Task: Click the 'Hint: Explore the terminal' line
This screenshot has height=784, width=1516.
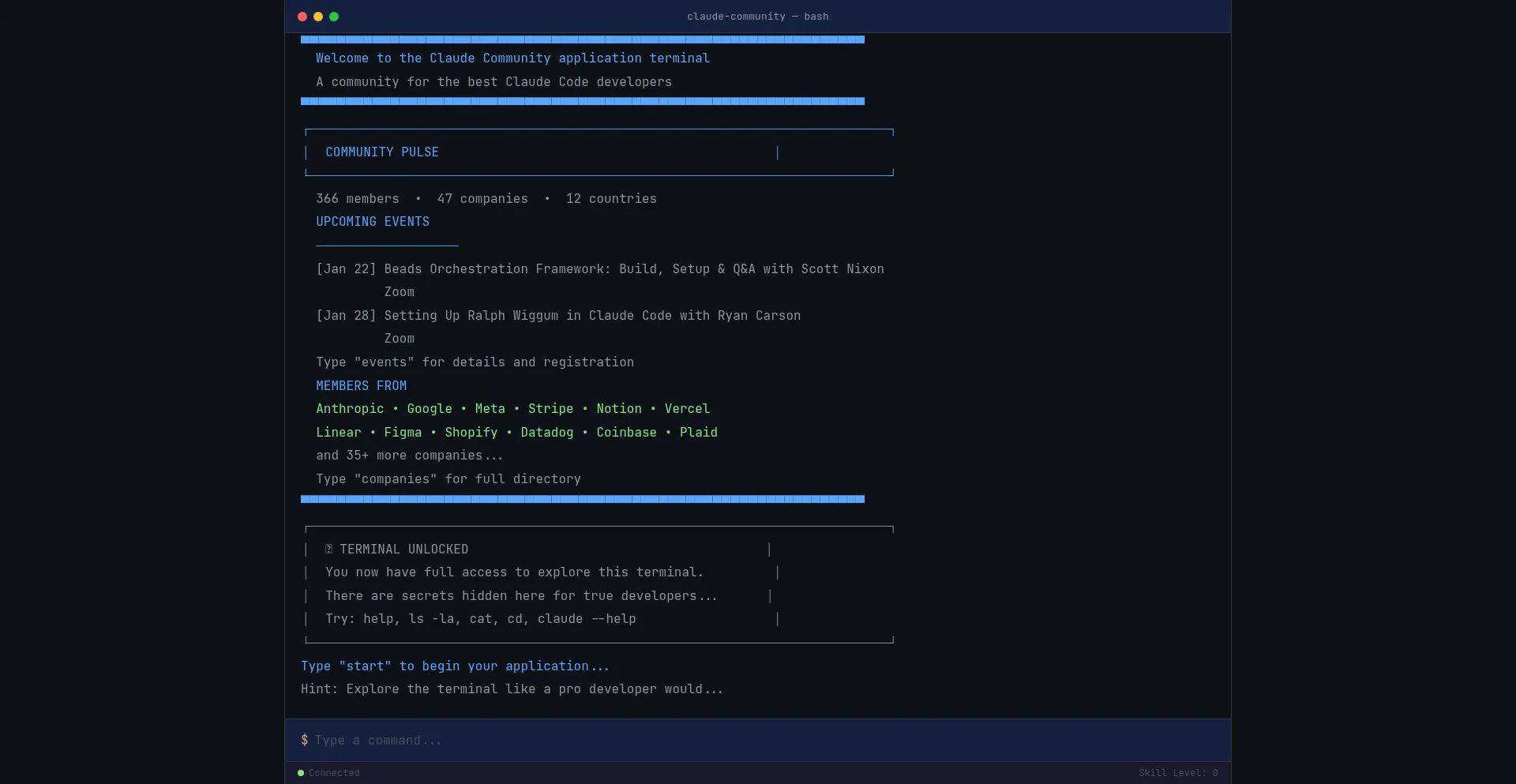Action: point(512,689)
